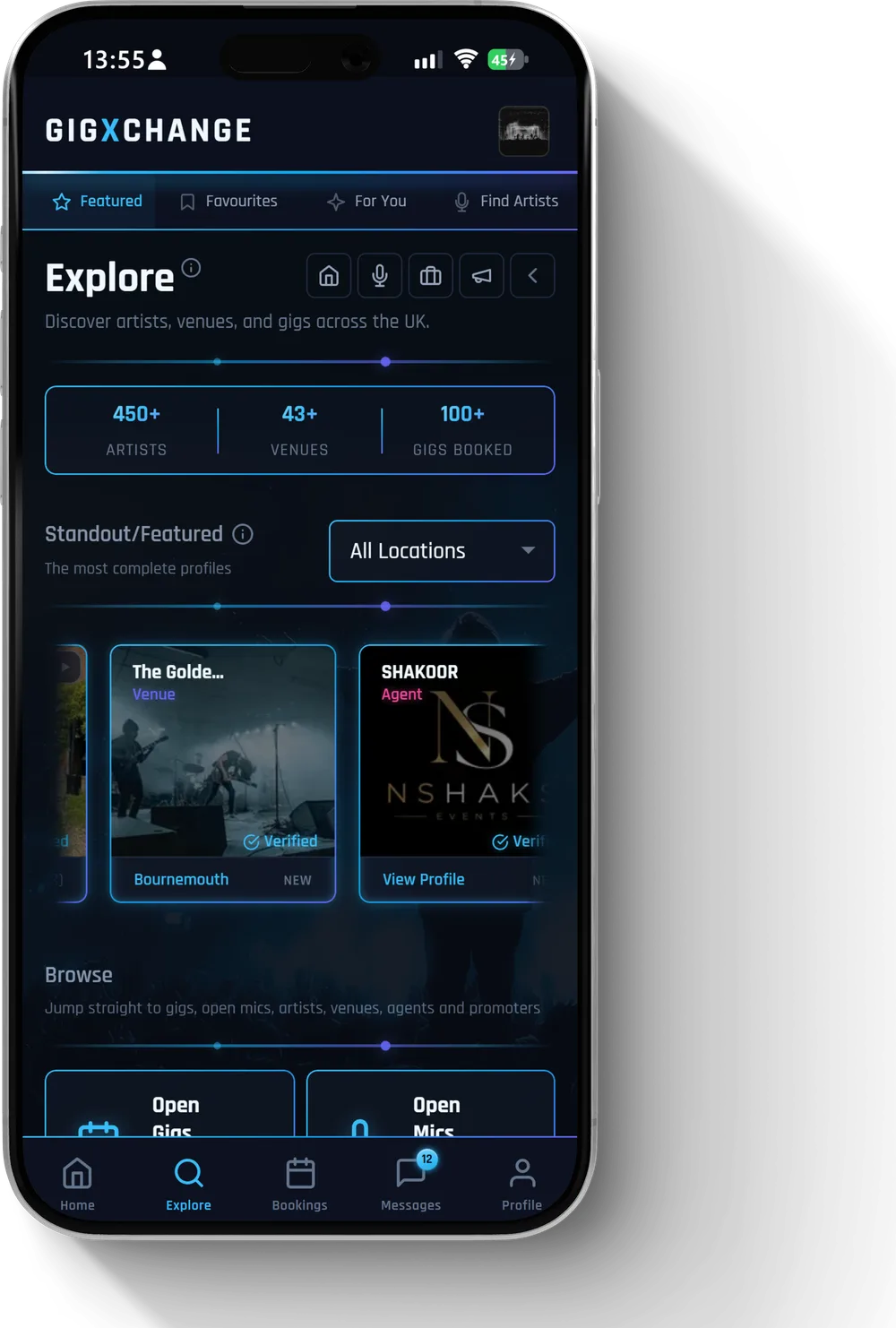The image size is (896, 1328).
Task: Open Messages in bottom navigation
Action: [x=411, y=1184]
